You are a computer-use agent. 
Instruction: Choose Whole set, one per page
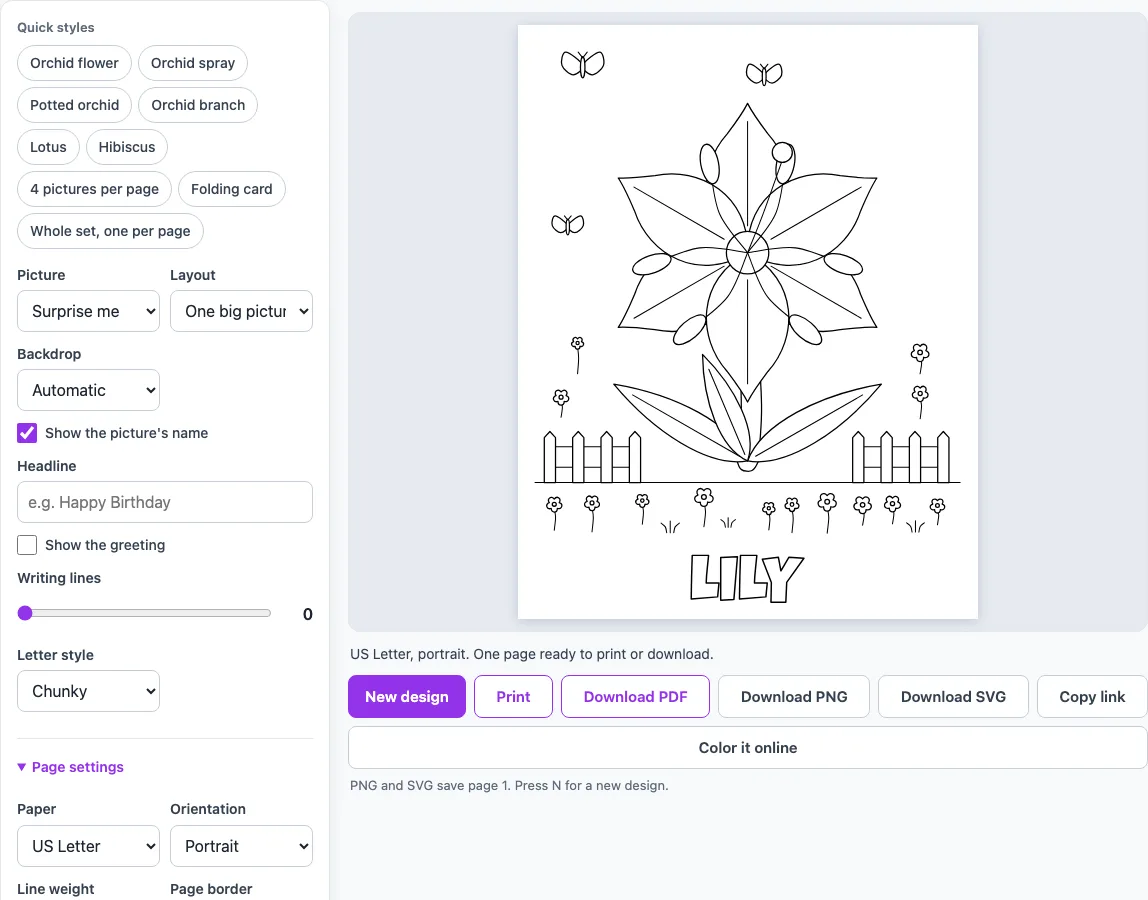(111, 231)
